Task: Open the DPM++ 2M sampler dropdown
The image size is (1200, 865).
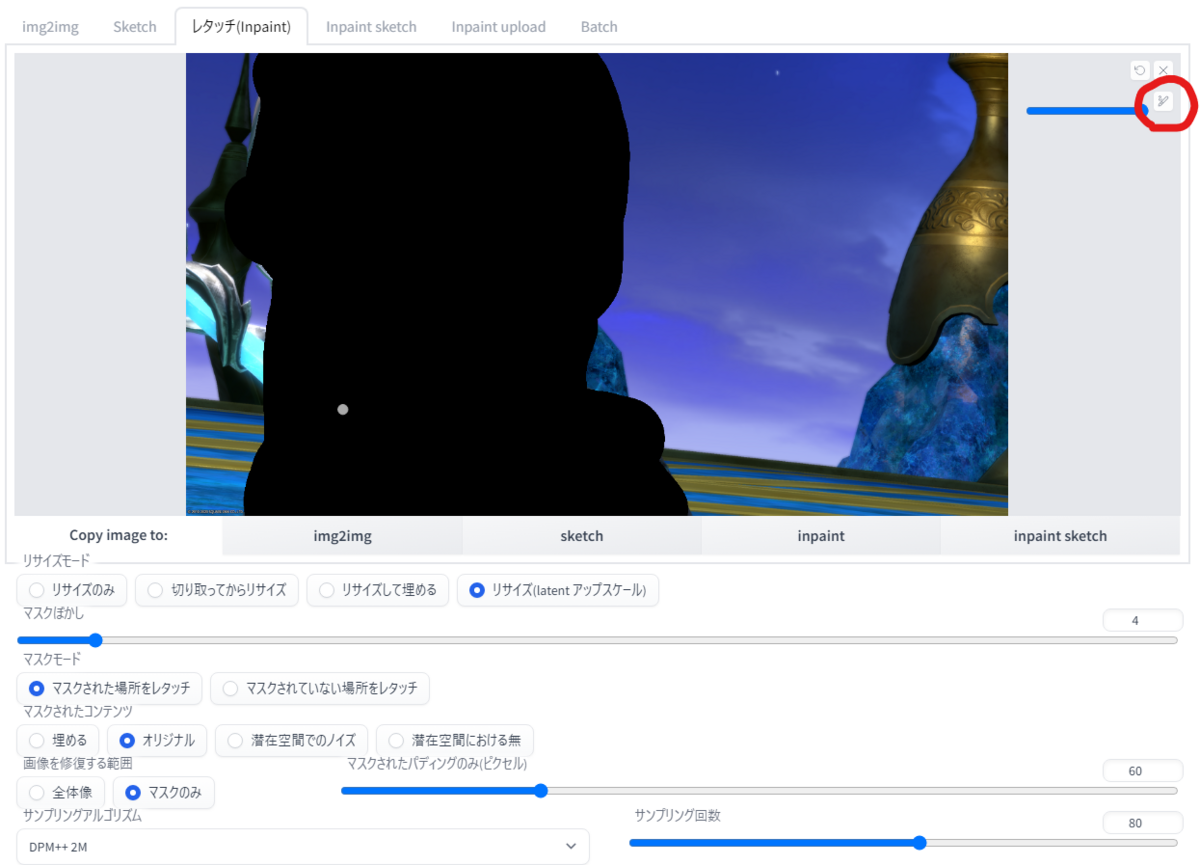Action: (303, 846)
